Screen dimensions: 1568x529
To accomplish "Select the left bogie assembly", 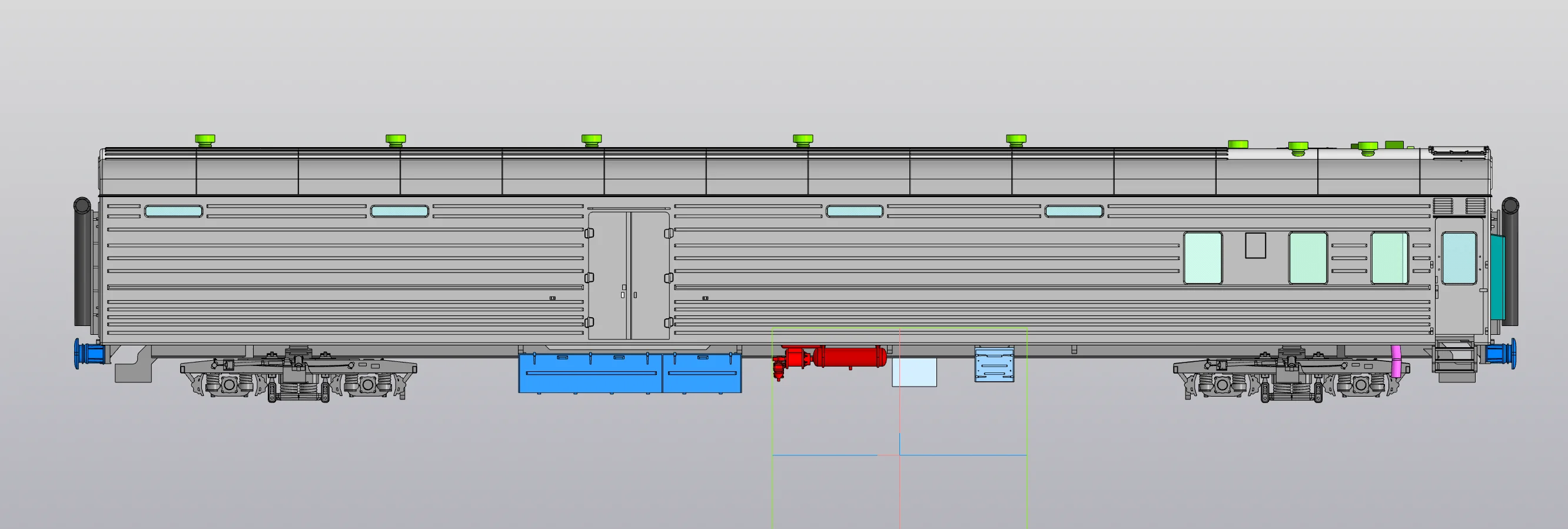I will coord(298,374).
